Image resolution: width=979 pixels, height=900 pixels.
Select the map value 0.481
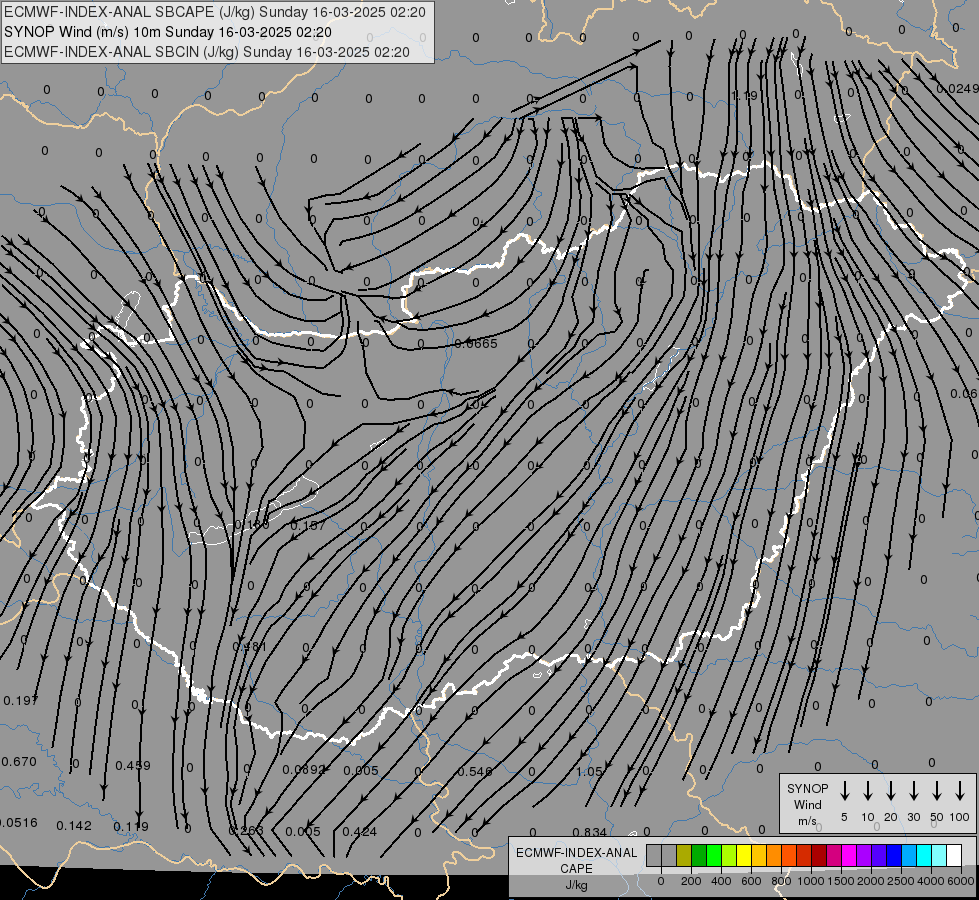[249, 646]
